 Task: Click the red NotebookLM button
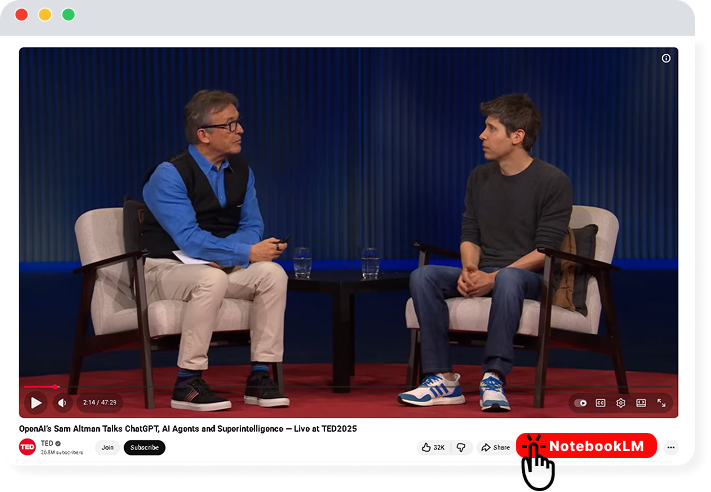click(x=587, y=446)
